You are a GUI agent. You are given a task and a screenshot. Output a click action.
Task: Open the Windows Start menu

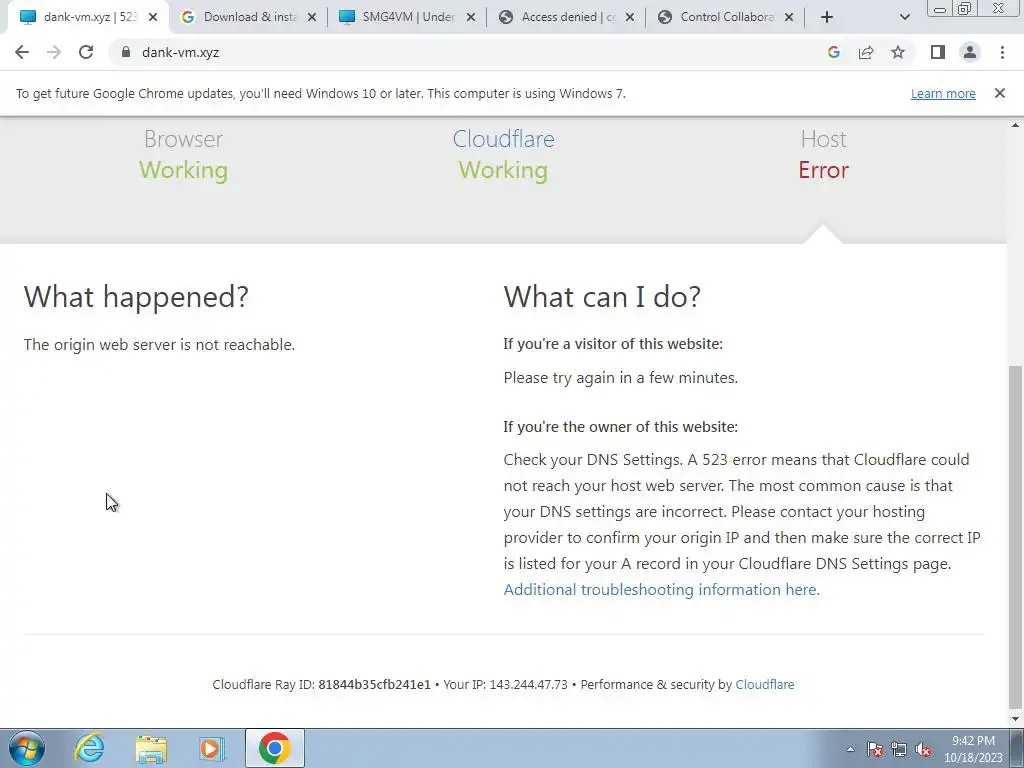tap(27, 748)
